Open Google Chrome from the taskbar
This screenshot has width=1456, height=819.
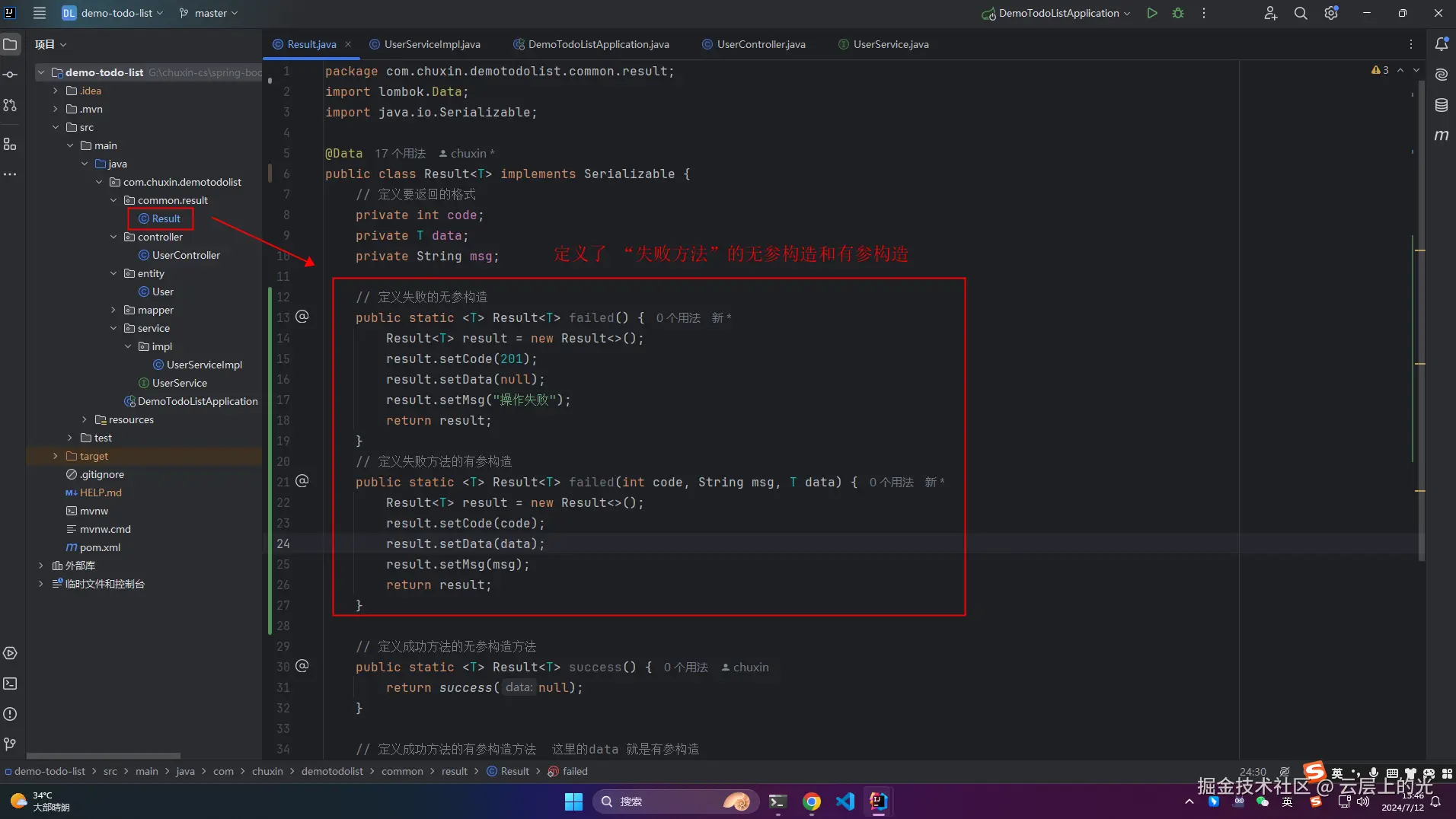pyautogui.click(x=811, y=801)
